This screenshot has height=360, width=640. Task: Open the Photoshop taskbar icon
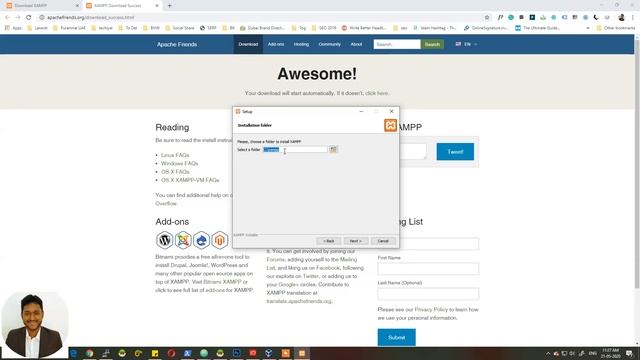click(x=236, y=353)
